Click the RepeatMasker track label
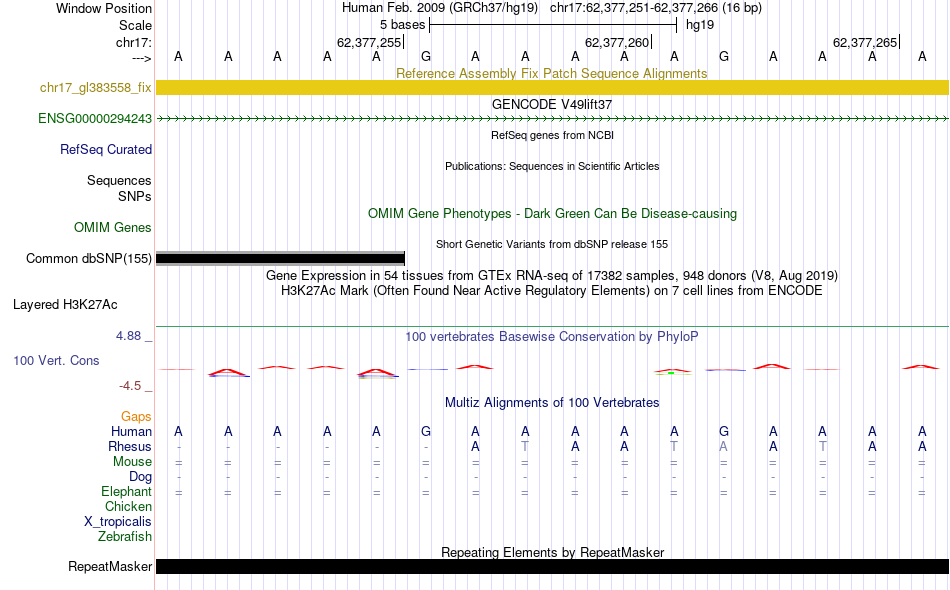The width and height of the screenshot is (950, 590). pos(110,566)
